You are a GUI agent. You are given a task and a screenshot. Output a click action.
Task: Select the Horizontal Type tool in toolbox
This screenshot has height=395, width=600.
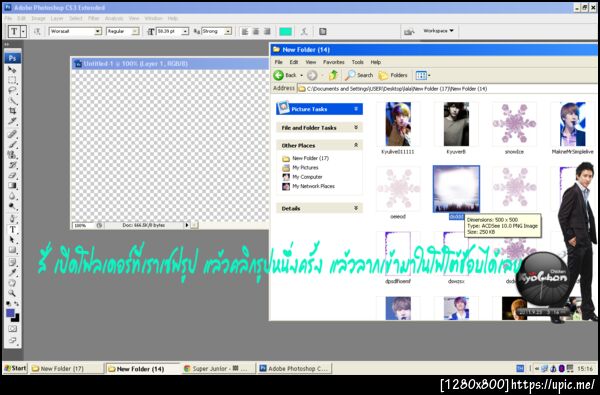[12, 229]
